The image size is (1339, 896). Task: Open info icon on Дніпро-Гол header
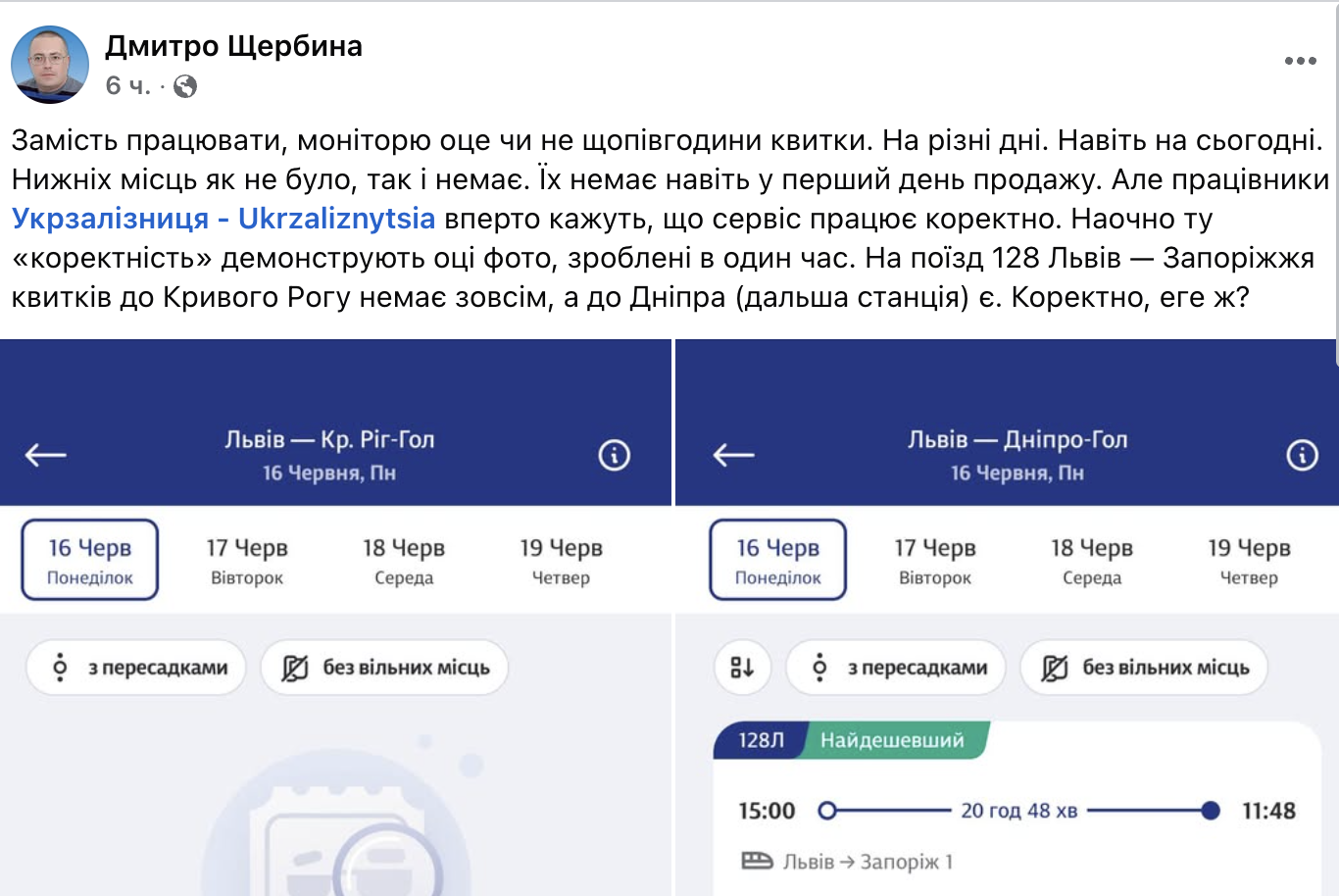(x=1302, y=455)
